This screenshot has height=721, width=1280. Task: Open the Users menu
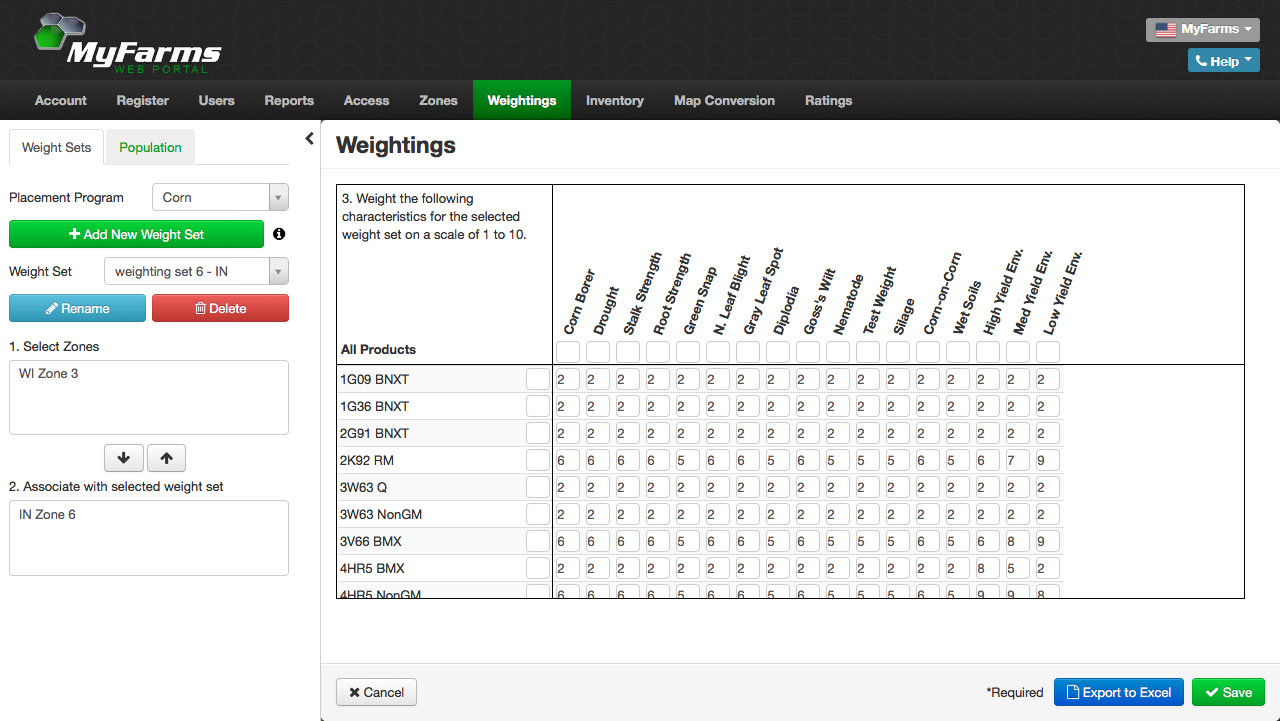coord(216,100)
